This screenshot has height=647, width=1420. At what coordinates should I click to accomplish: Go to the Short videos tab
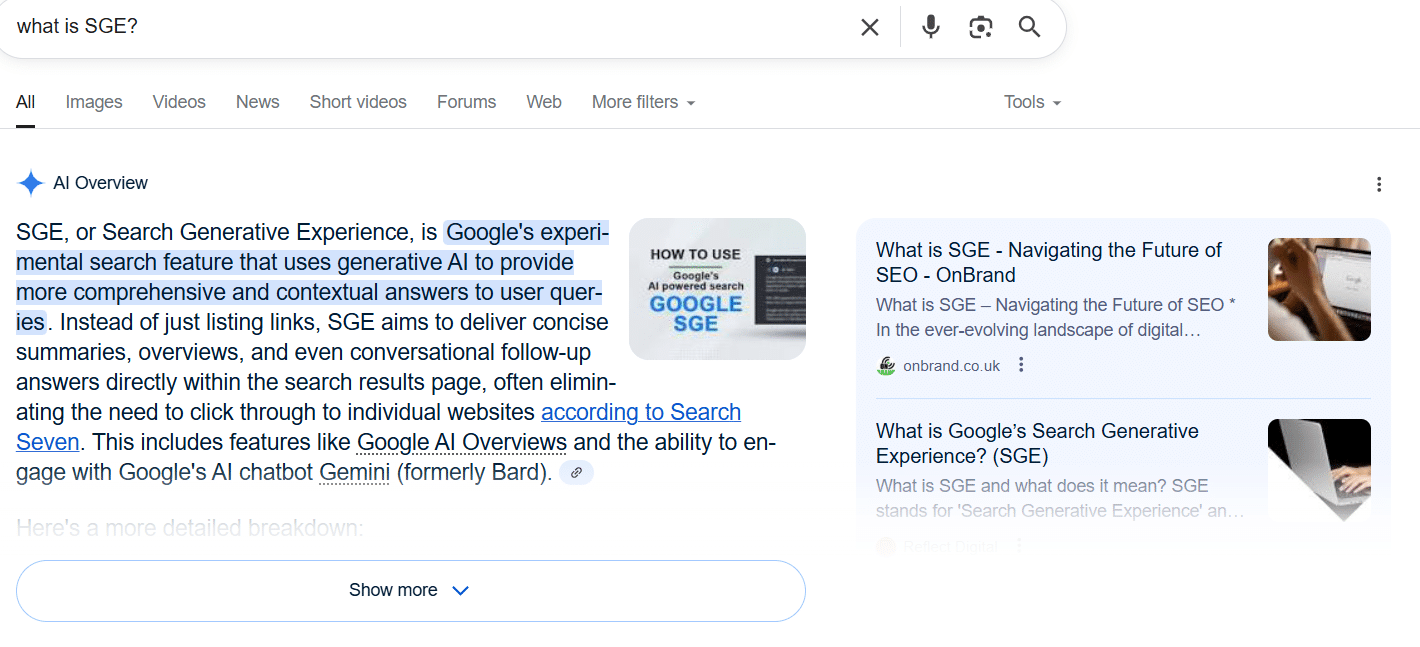(358, 102)
